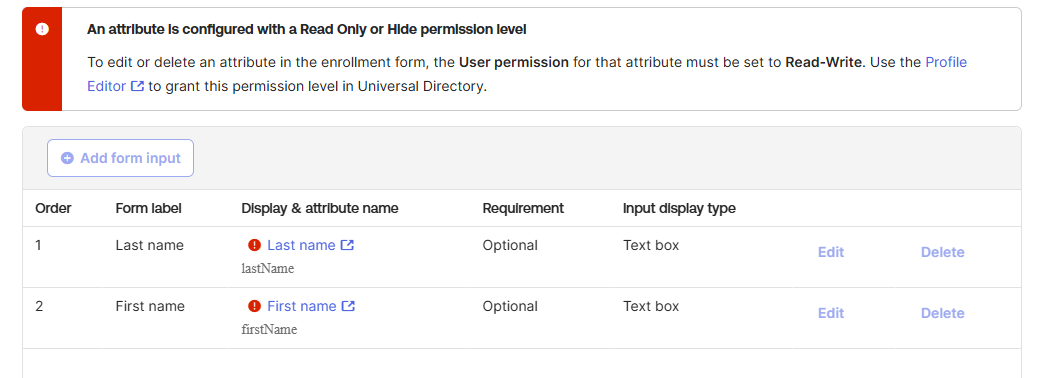This screenshot has height=378, width=1040.
Task: Delete the First name row
Action: 942,313
